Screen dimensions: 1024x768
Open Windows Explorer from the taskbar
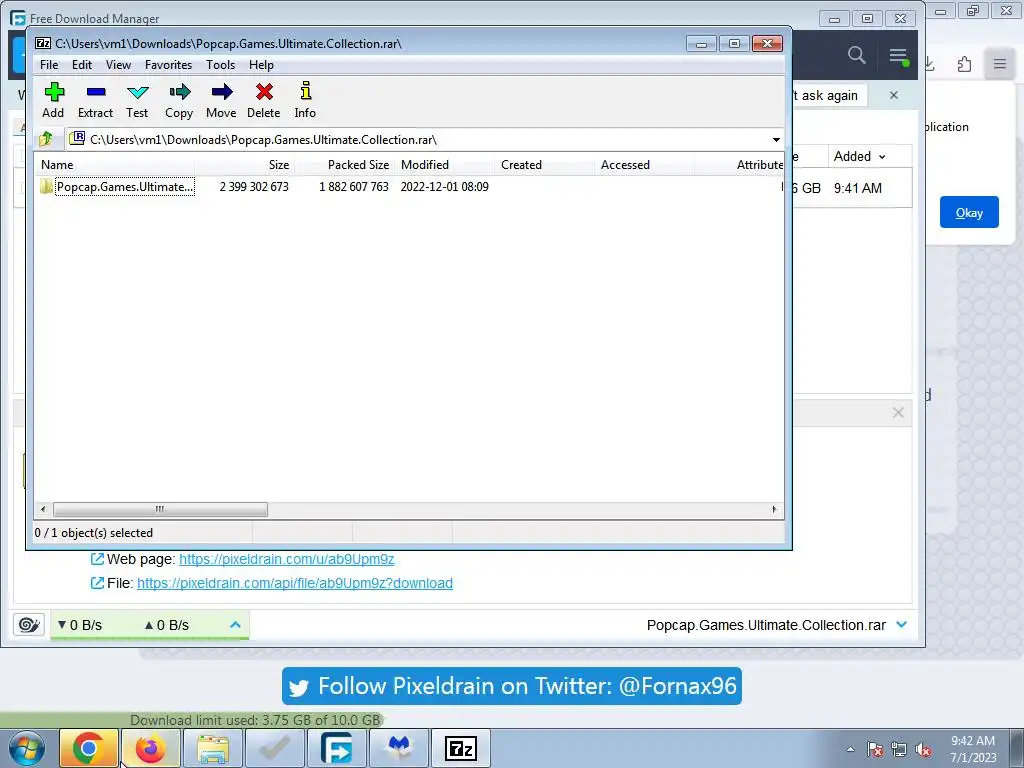pos(213,748)
